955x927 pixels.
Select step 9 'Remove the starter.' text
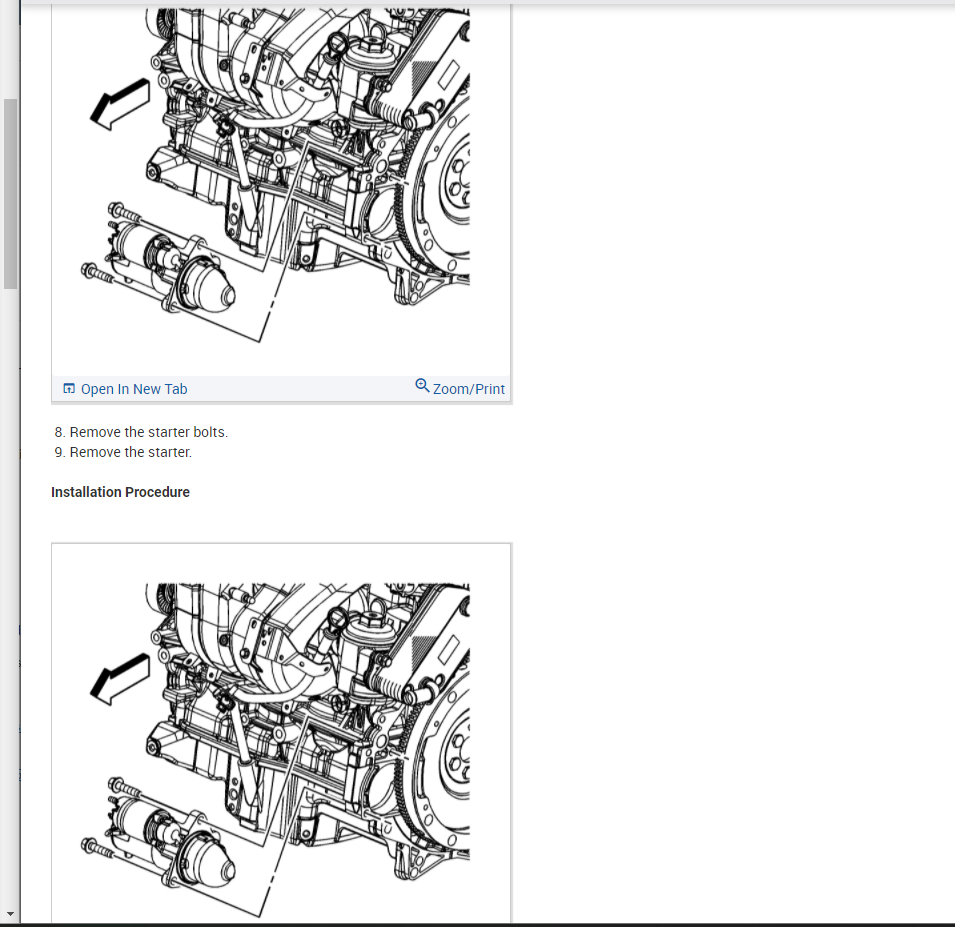130,452
